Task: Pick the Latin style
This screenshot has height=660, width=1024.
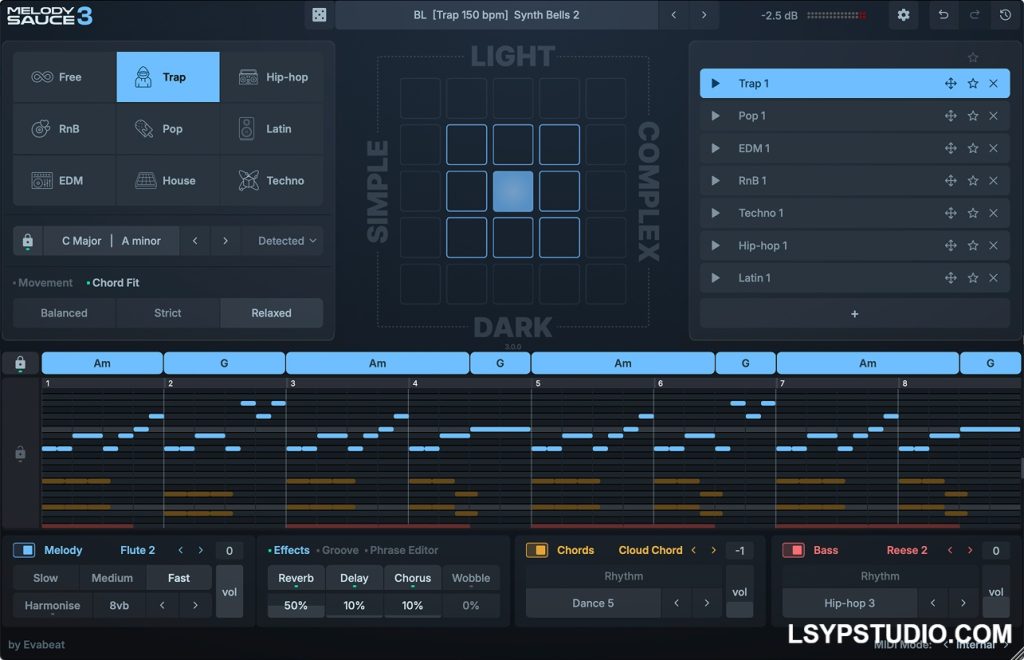Action: point(272,129)
